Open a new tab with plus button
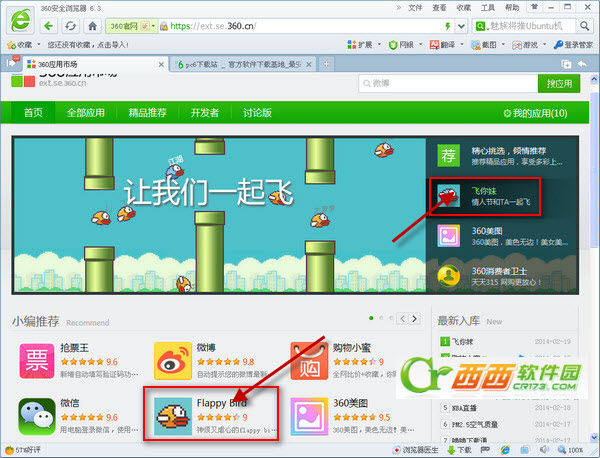The width and height of the screenshot is (600, 458). tap(326, 64)
